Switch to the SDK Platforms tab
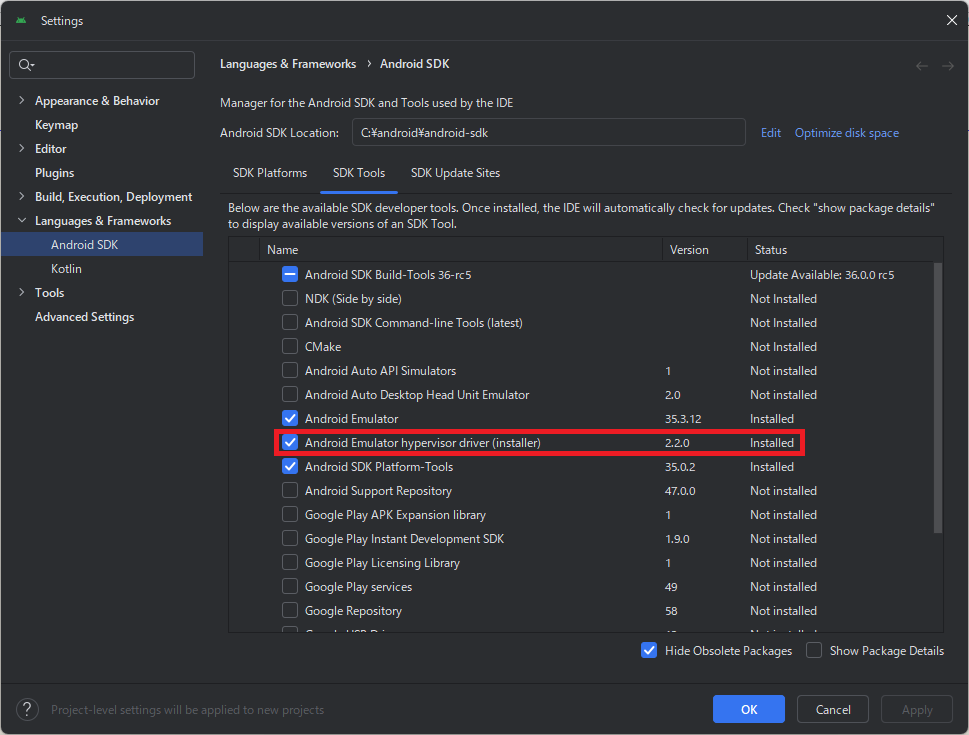Viewport: 969px width, 735px height. 270,173
